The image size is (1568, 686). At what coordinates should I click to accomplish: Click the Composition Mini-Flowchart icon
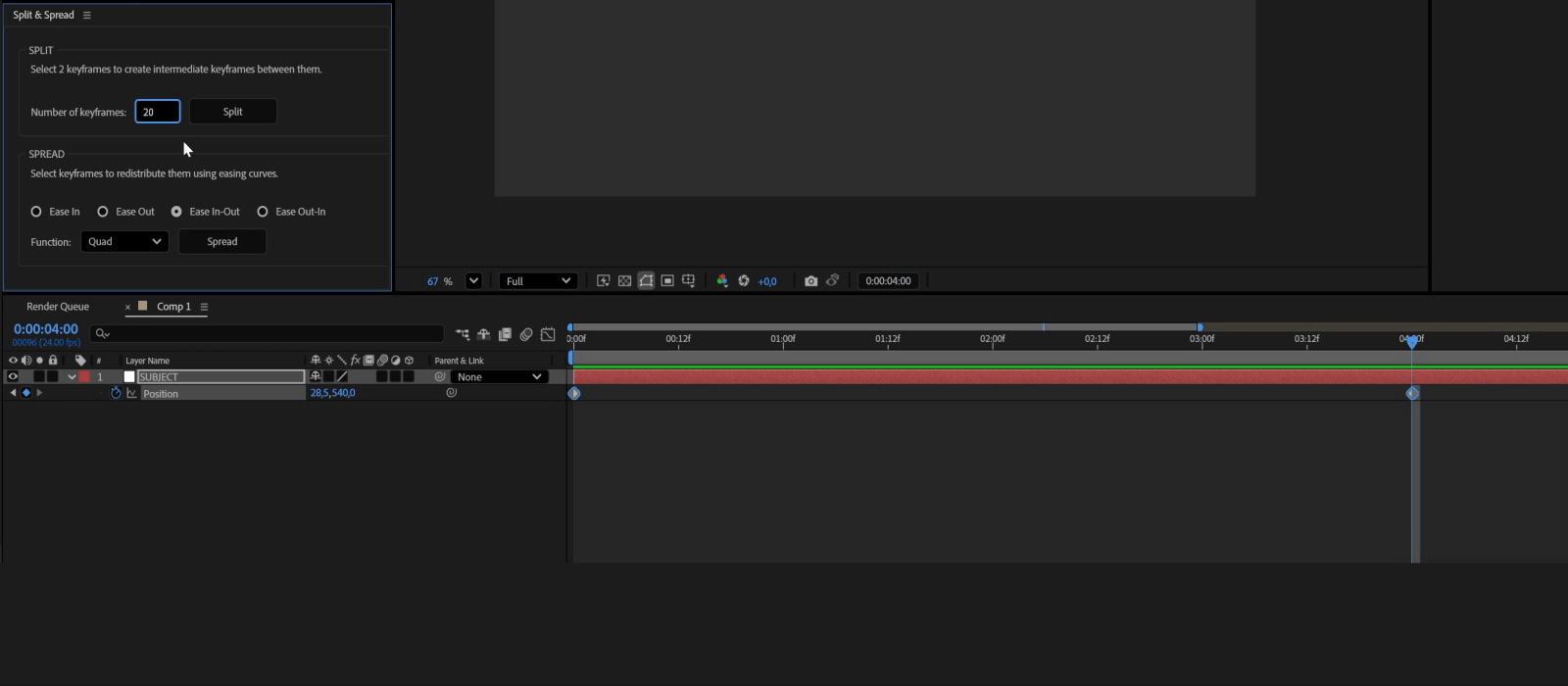463,334
